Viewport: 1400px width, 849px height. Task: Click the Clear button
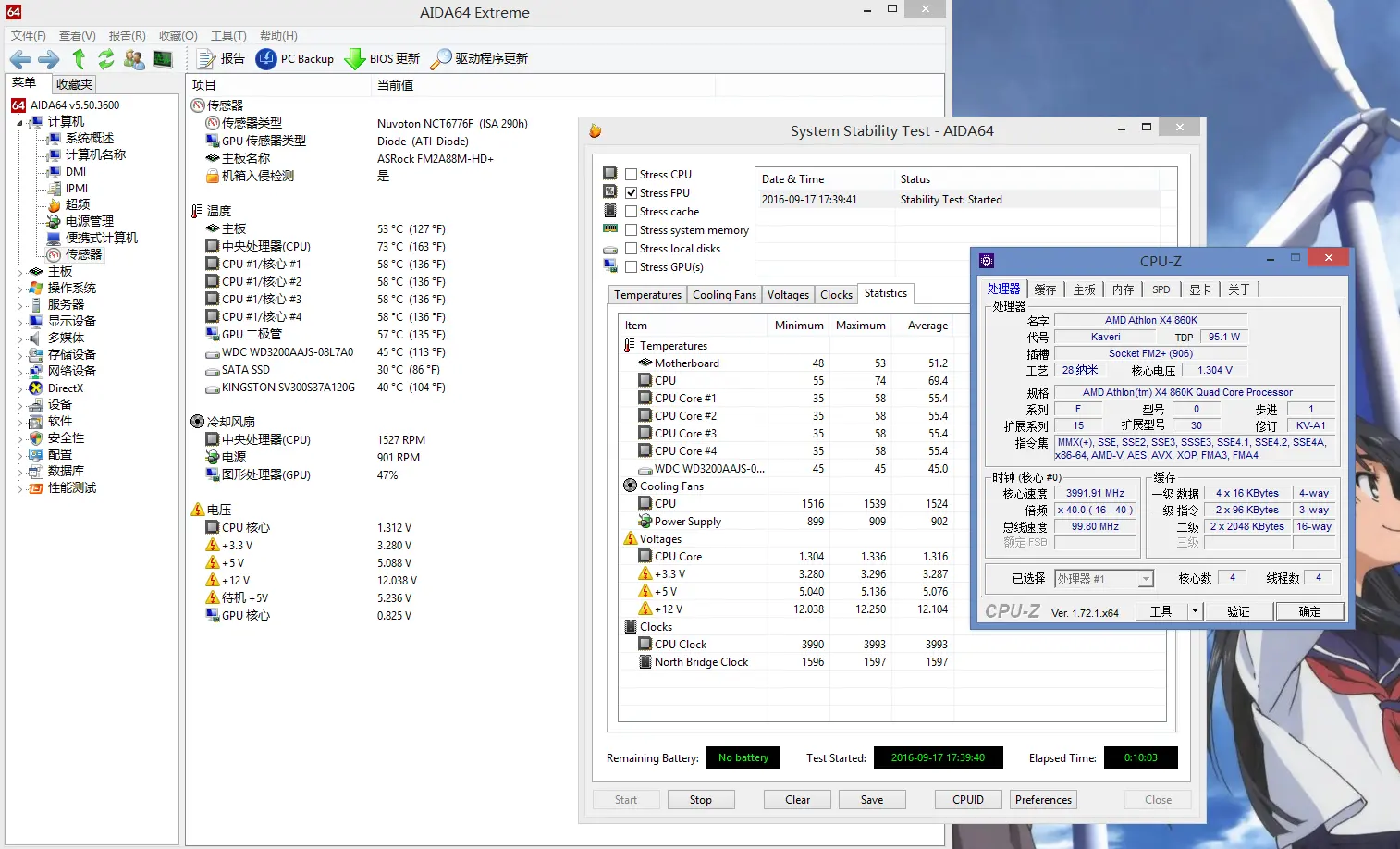tap(797, 800)
